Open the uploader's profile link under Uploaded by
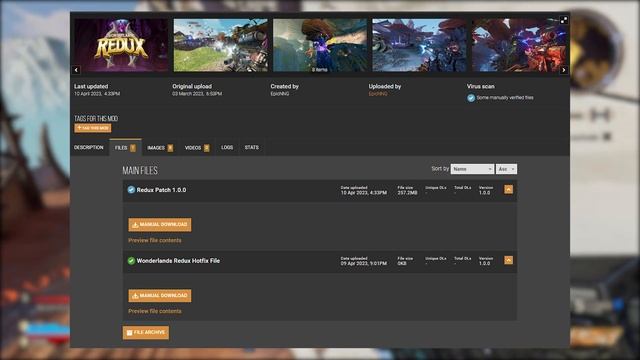This screenshot has width=640, height=360. (378, 94)
